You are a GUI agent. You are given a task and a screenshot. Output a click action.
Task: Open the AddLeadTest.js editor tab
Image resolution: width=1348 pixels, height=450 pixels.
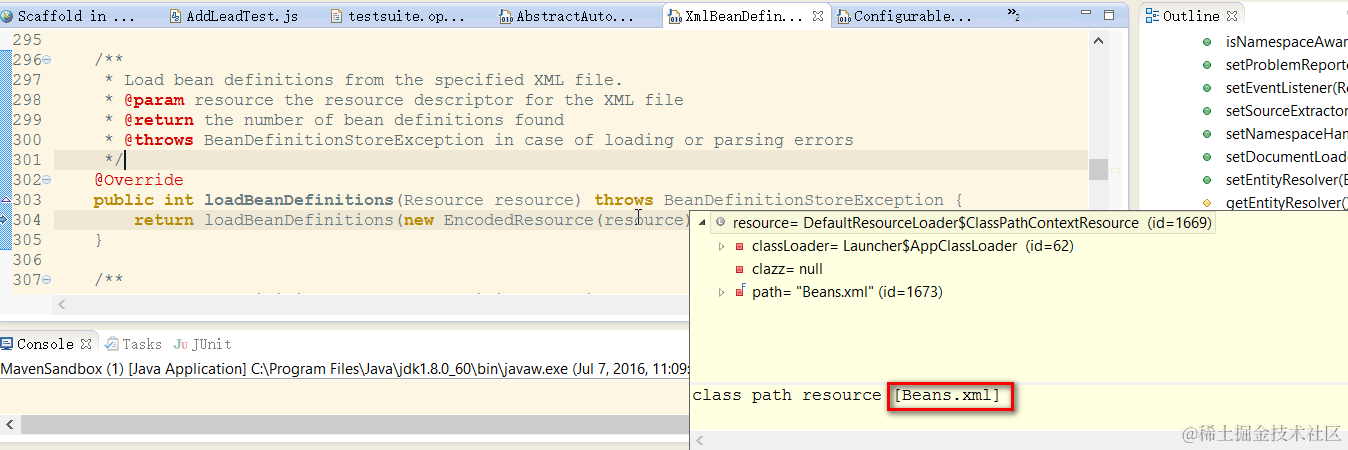click(x=233, y=16)
